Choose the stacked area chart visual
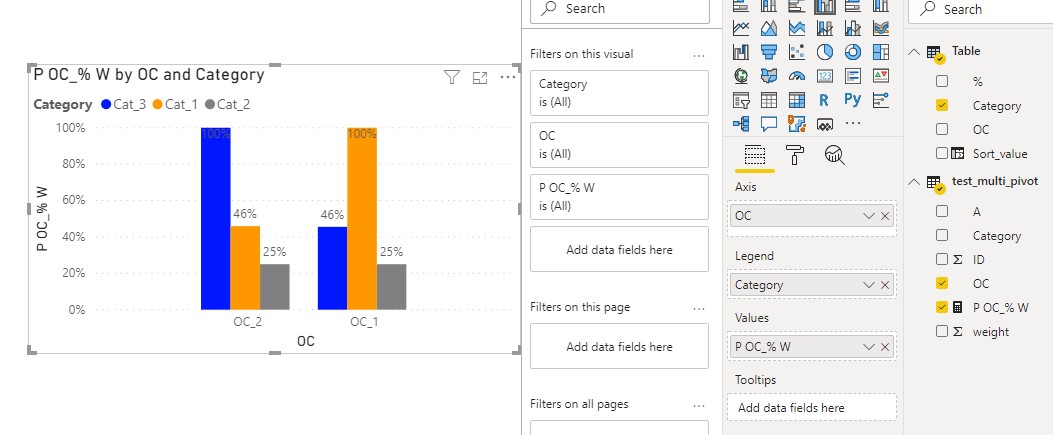 coord(797,28)
